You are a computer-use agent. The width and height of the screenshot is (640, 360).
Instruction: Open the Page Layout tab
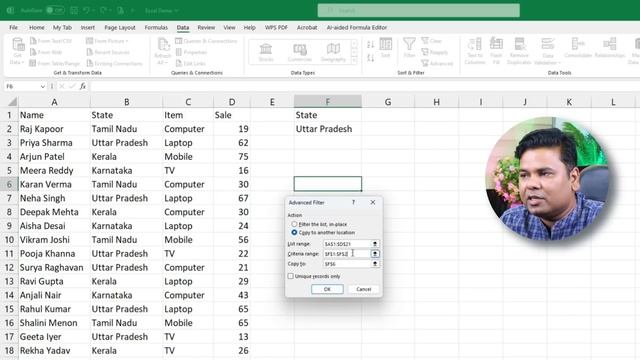[x=120, y=27]
